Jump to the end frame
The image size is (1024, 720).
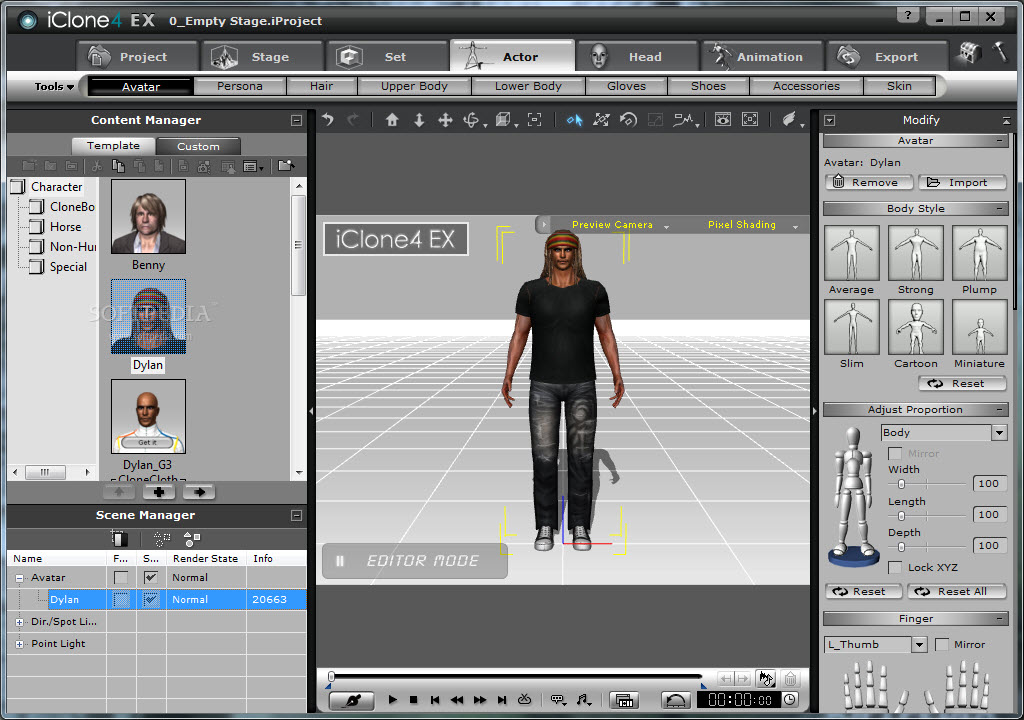(502, 700)
